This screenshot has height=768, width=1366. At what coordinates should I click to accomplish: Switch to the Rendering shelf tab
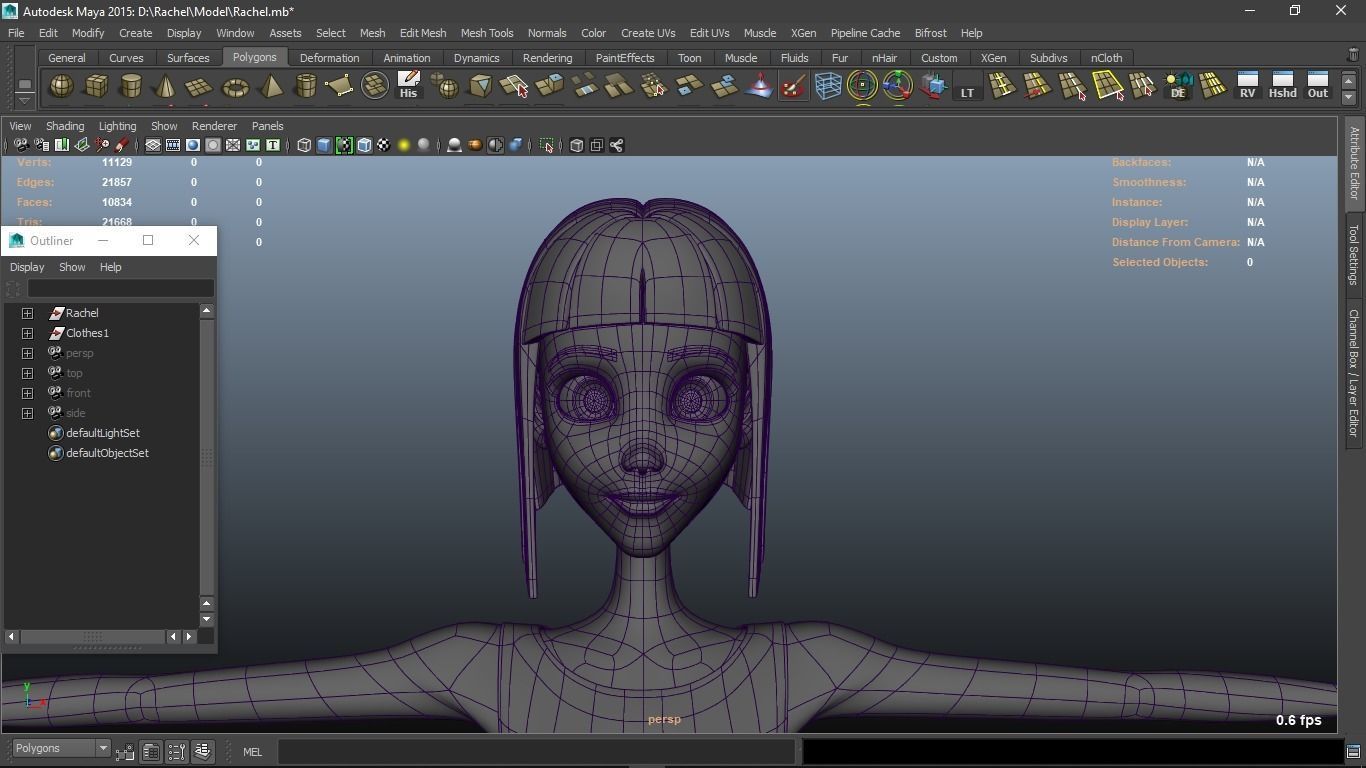(547, 58)
